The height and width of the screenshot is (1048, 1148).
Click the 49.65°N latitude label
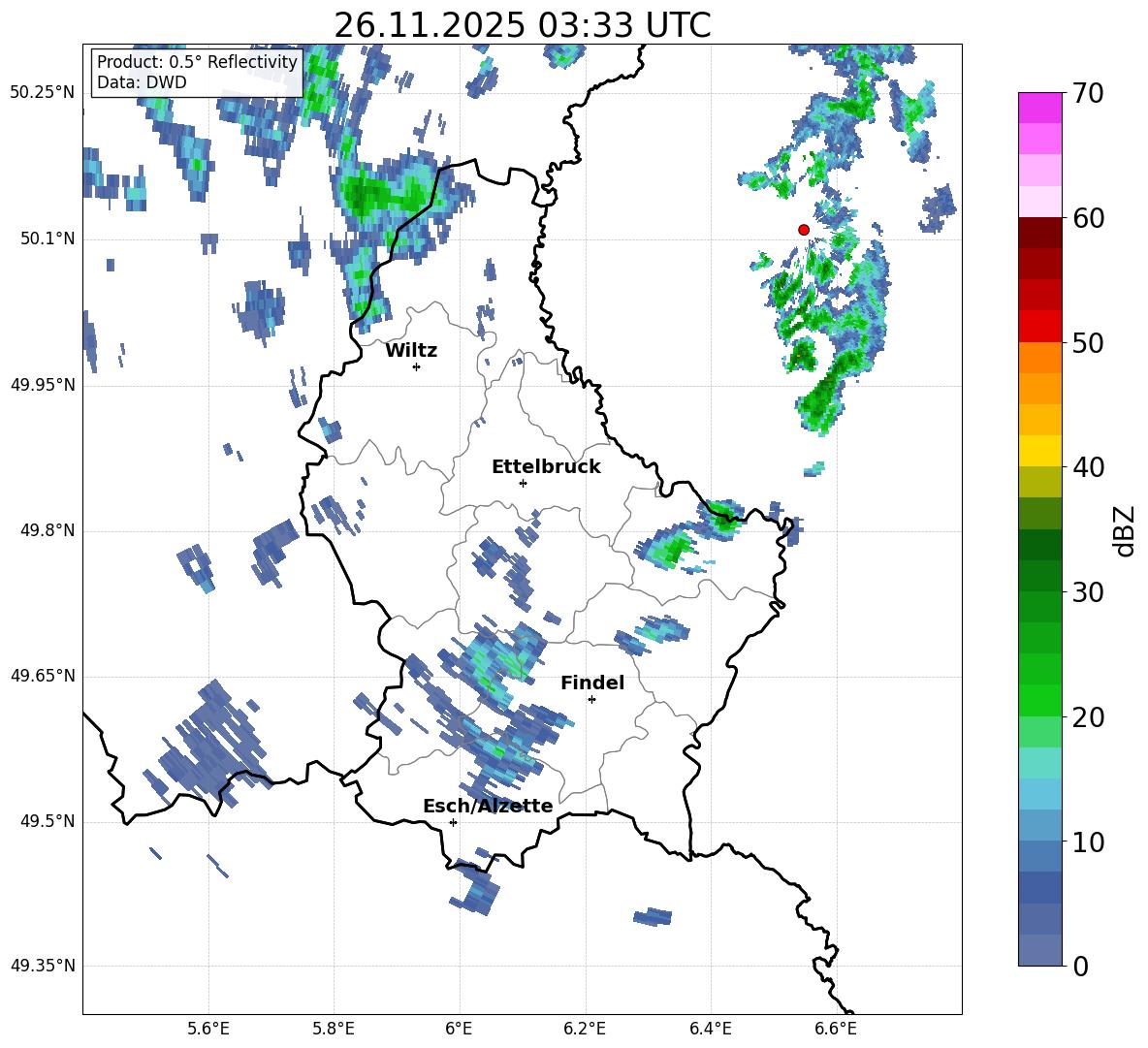coord(43,676)
